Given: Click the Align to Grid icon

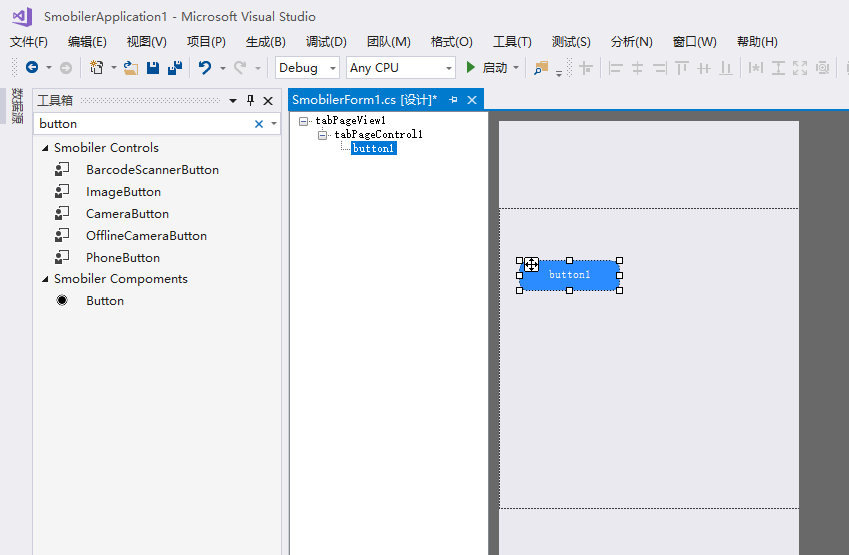Looking at the screenshot, I should pos(586,68).
